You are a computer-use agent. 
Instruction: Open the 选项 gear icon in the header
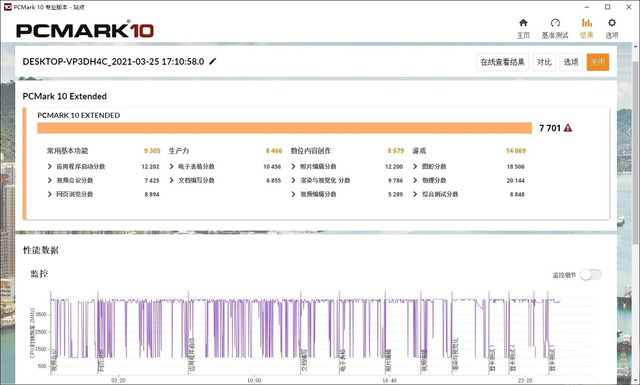pyautogui.click(x=611, y=23)
